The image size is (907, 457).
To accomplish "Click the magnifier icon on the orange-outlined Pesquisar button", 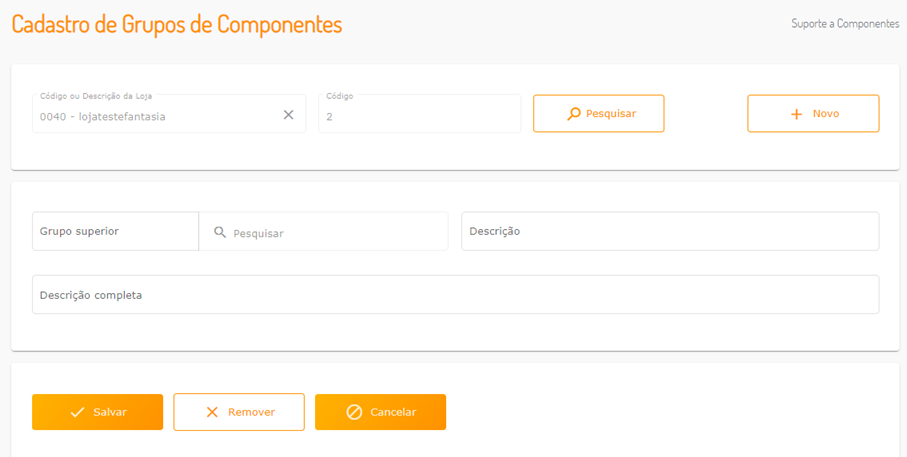I will (573, 114).
